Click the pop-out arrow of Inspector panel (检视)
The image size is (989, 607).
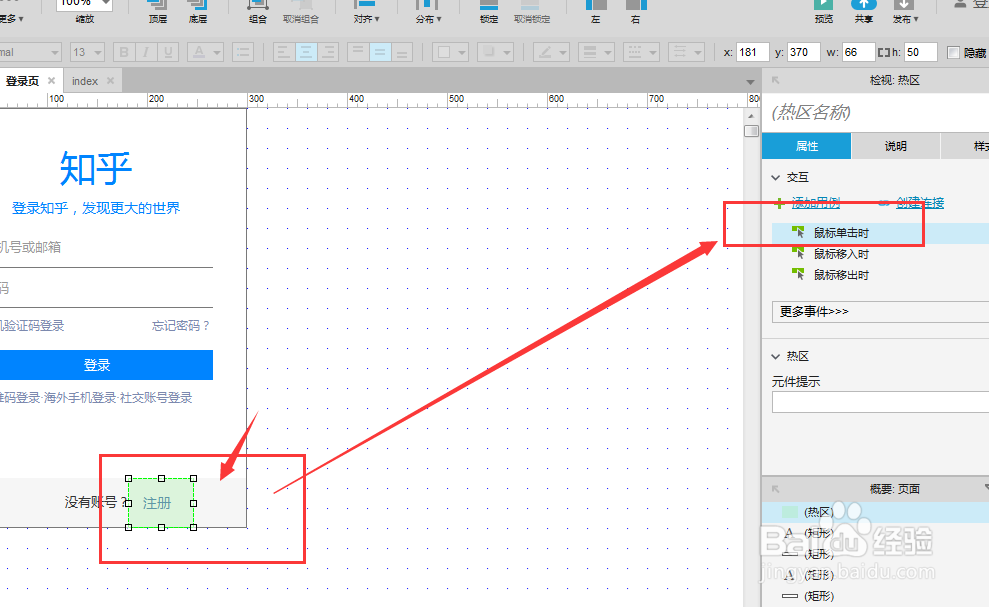pyautogui.click(x=776, y=80)
